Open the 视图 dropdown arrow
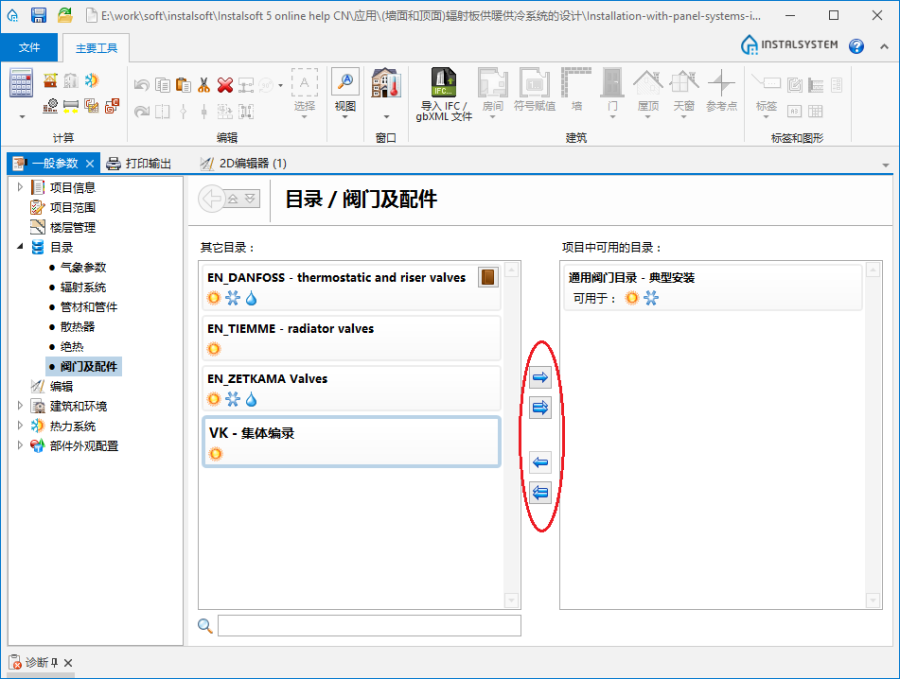Image resolution: width=900 pixels, height=679 pixels. pos(345,117)
